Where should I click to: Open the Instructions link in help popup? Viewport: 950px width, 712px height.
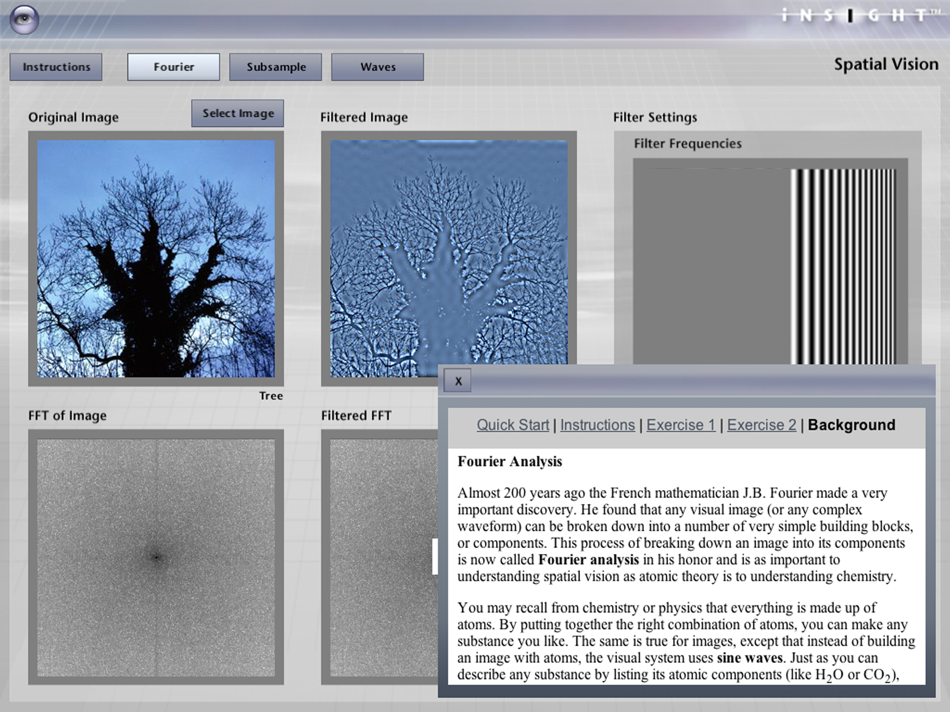coord(597,425)
